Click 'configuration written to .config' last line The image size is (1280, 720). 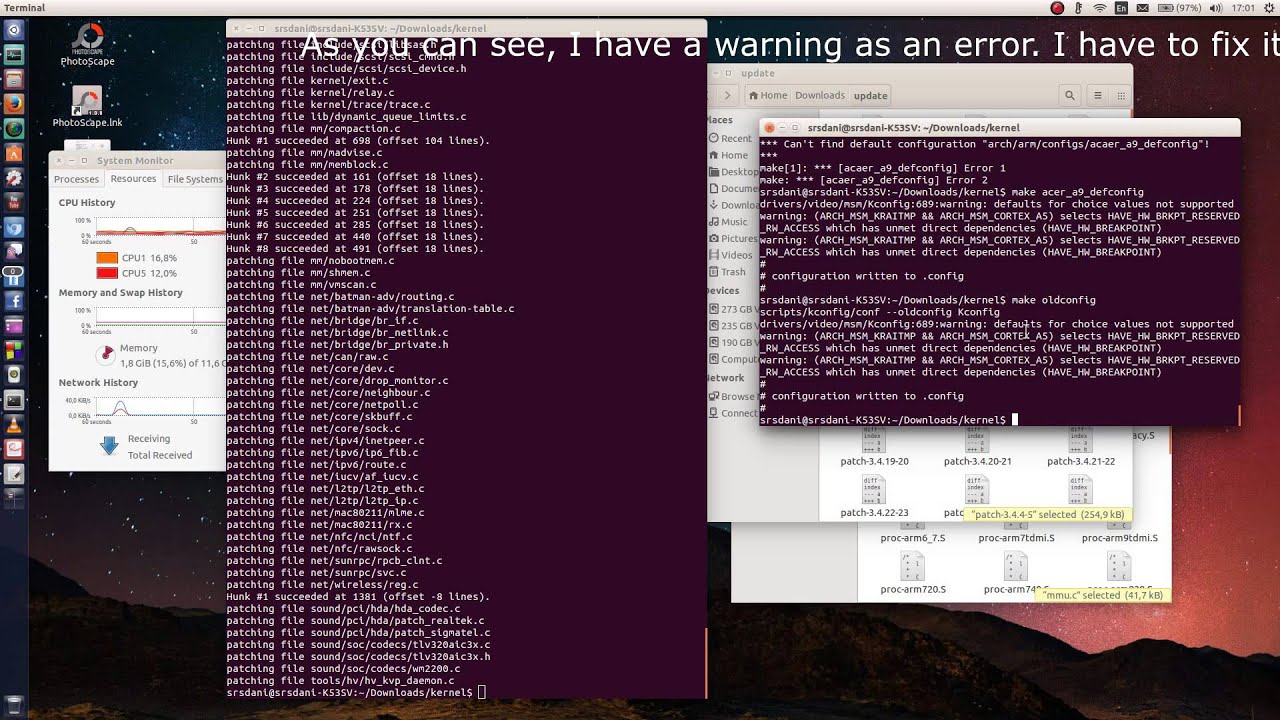pyautogui.click(x=862, y=396)
